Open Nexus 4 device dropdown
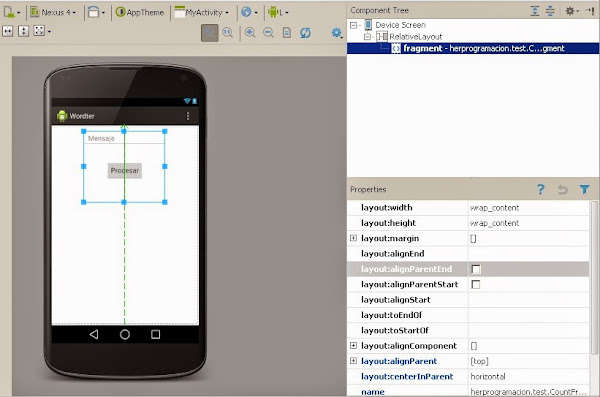600x397 pixels. click(53, 12)
